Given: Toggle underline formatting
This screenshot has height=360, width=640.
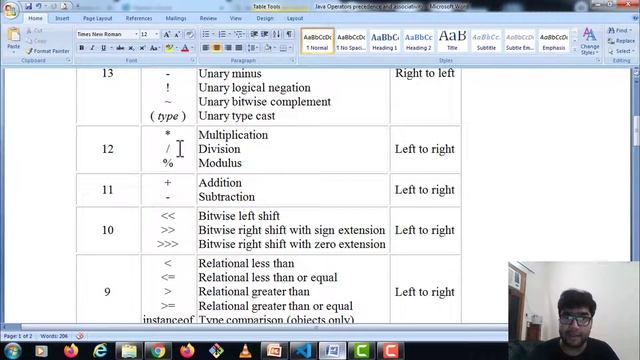Looking at the screenshot, I should [103, 48].
